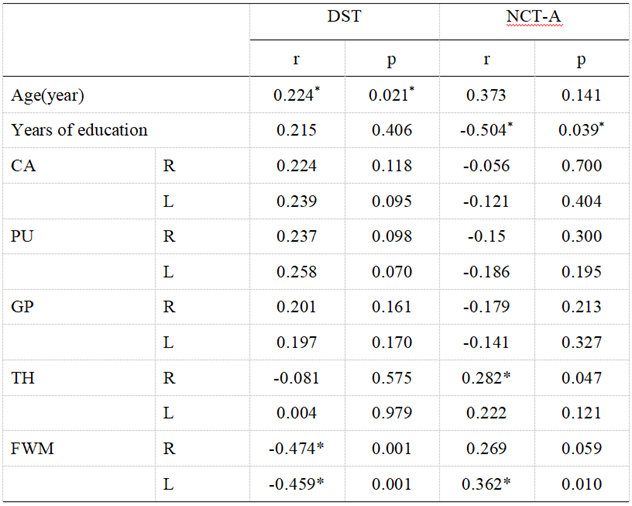Click the 0.373 cell in Age row
This screenshot has width=632, height=506.
click(x=486, y=95)
